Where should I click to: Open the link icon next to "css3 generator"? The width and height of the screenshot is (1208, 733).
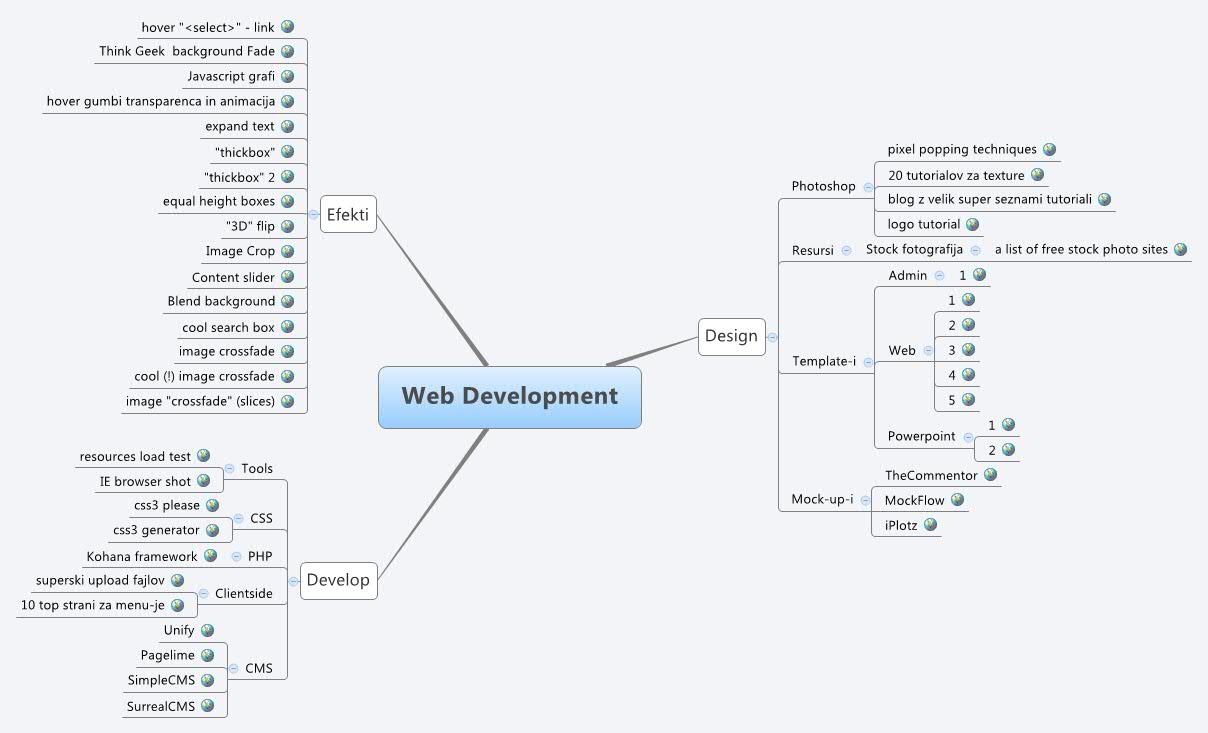[214, 530]
